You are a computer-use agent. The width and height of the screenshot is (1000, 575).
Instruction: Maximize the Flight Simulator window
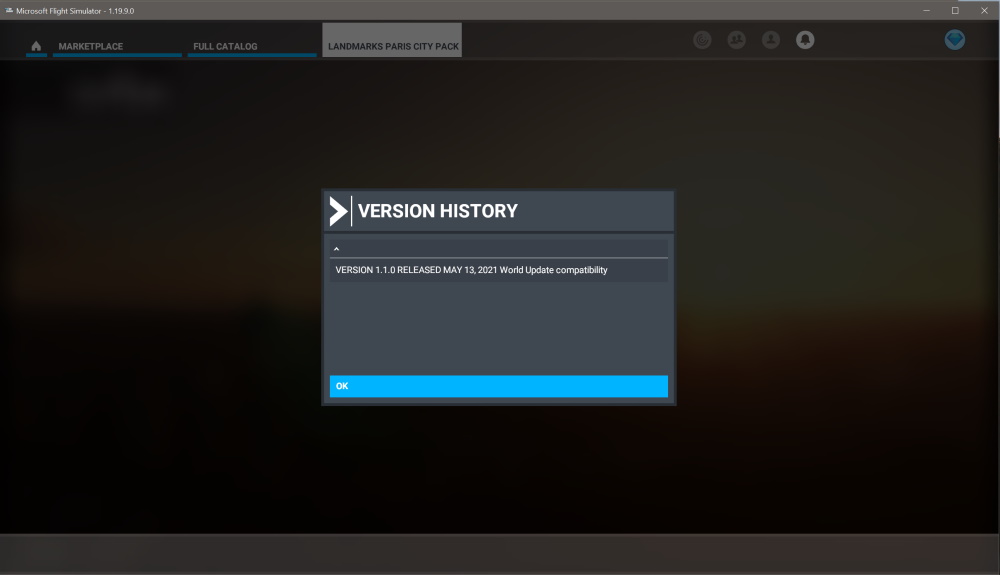coord(955,10)
